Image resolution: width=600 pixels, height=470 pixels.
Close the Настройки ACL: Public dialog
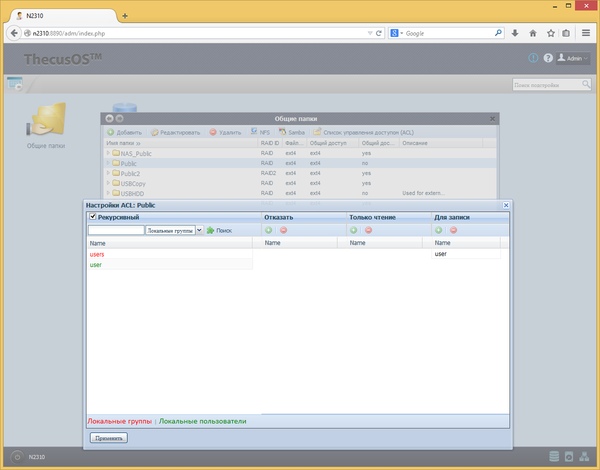click(505, 205)
